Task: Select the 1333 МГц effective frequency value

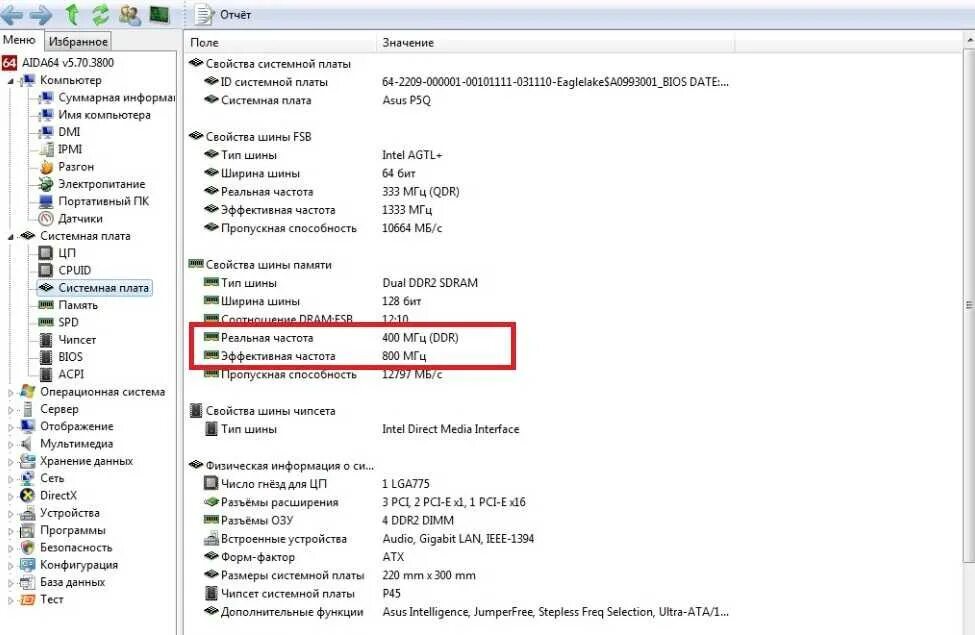Action: pyautogui.click(x=407, y=210)
